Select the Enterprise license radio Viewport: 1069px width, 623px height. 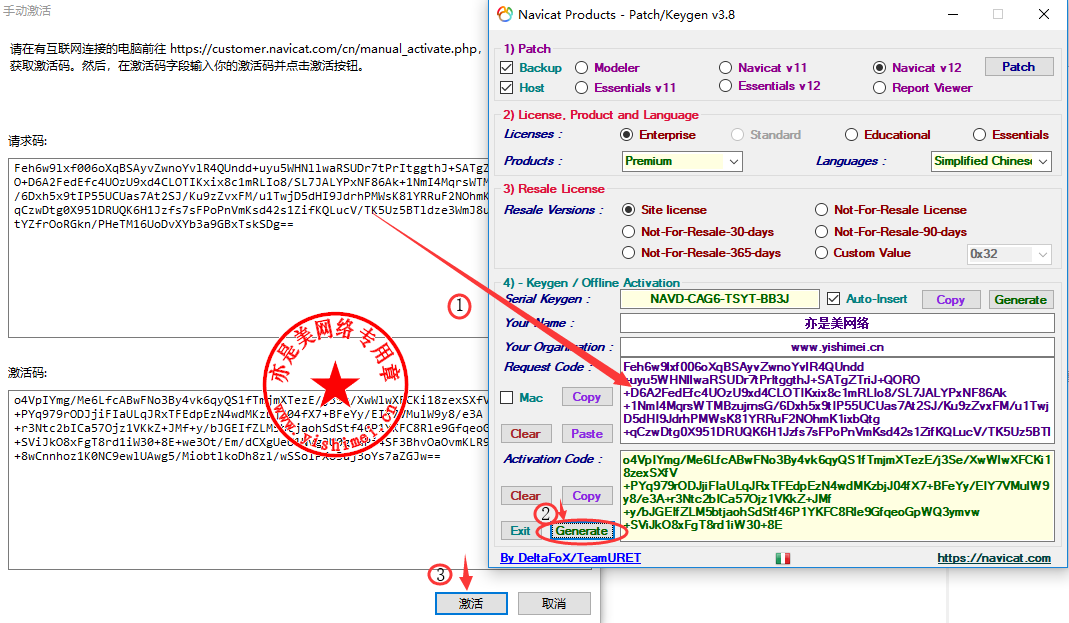(627, 135)
